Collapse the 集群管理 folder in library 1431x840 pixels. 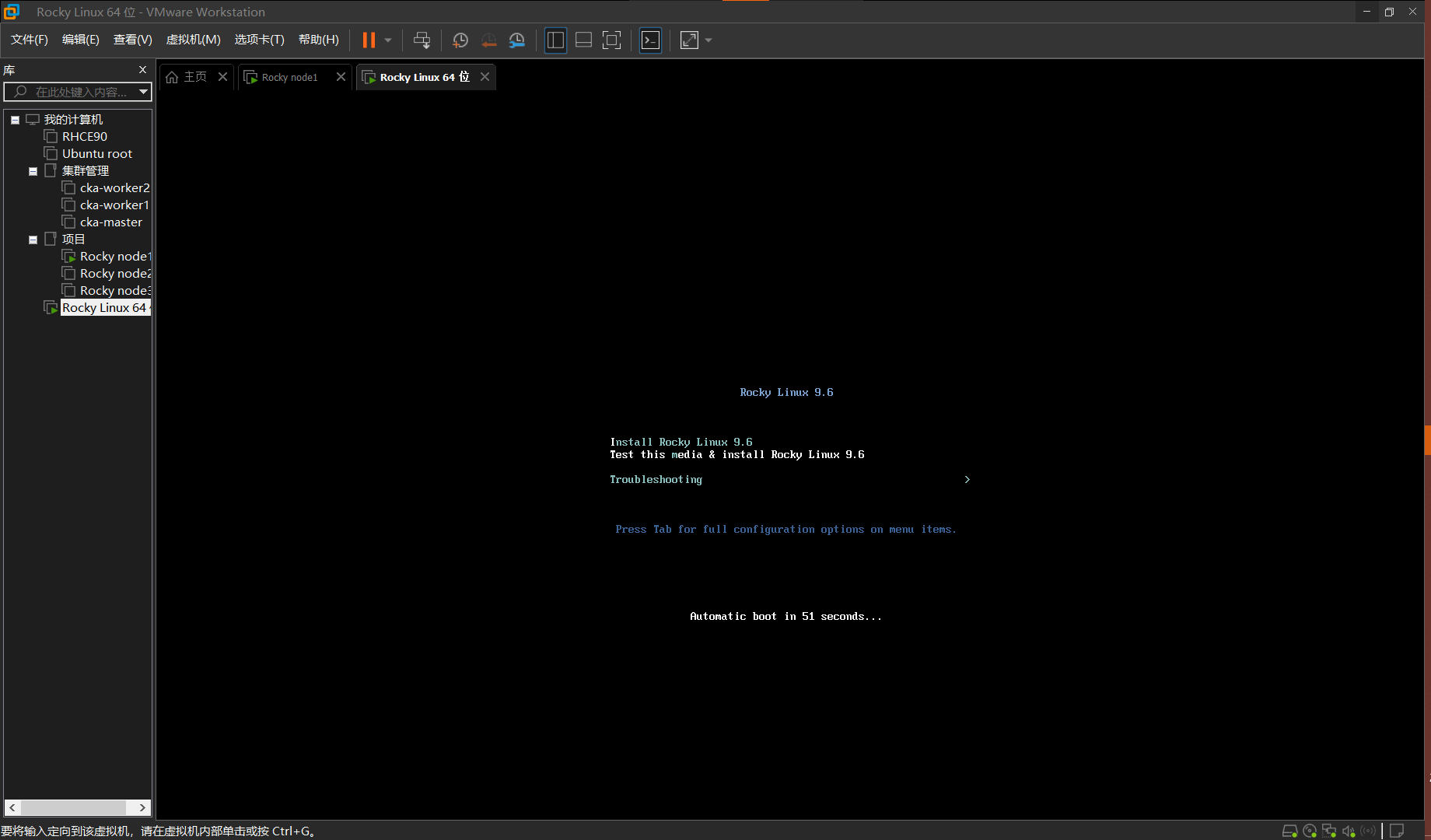pyautogui.click(x=33, y=171)
